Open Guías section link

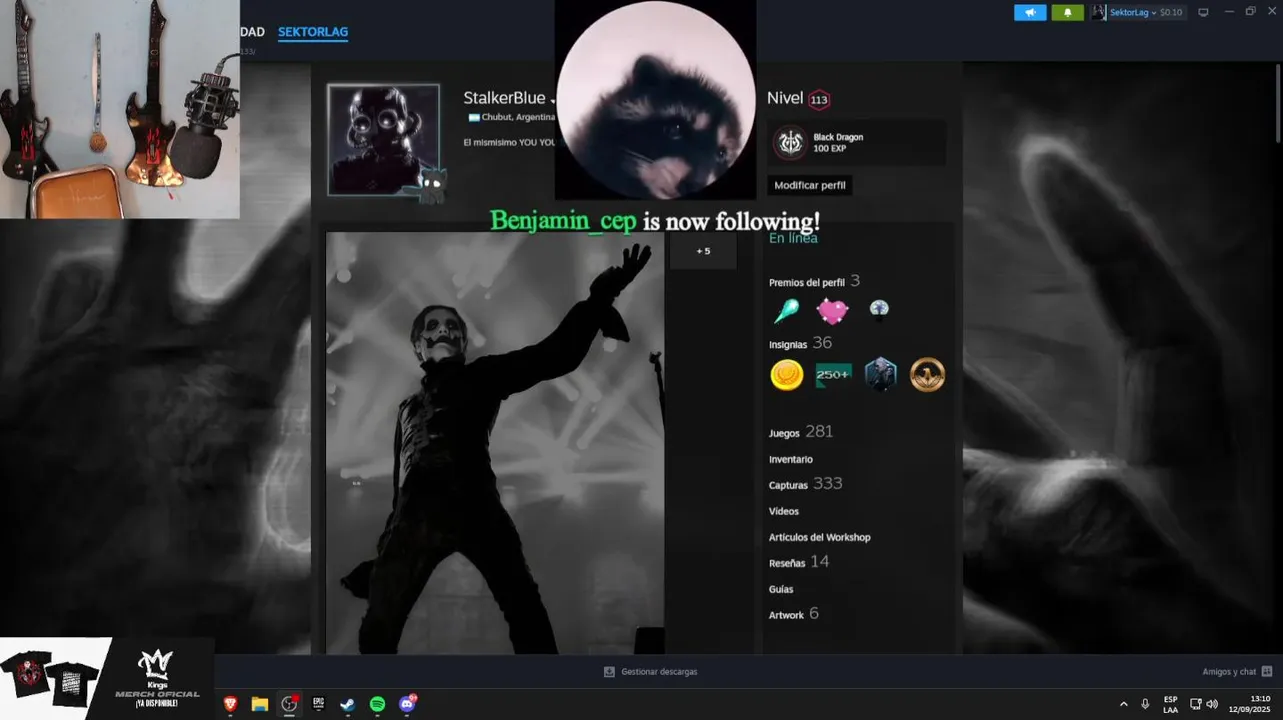pyautogui.click(x=781, y=589)
